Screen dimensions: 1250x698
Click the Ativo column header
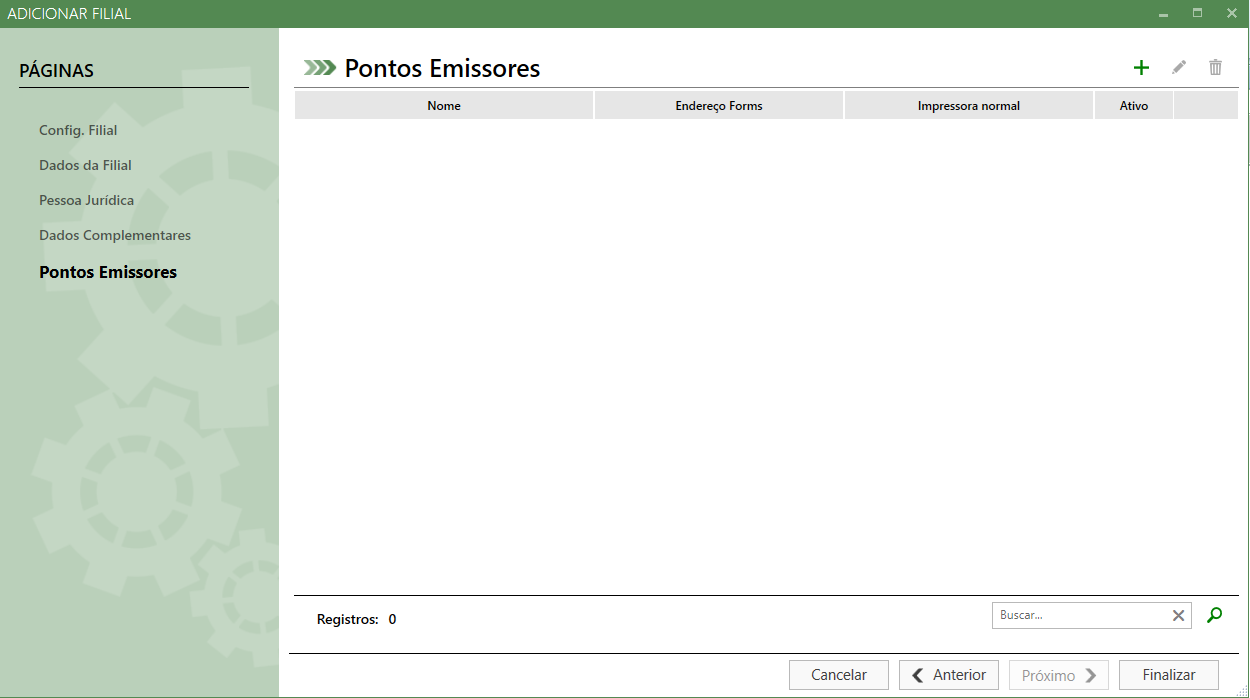(1133, 105)
